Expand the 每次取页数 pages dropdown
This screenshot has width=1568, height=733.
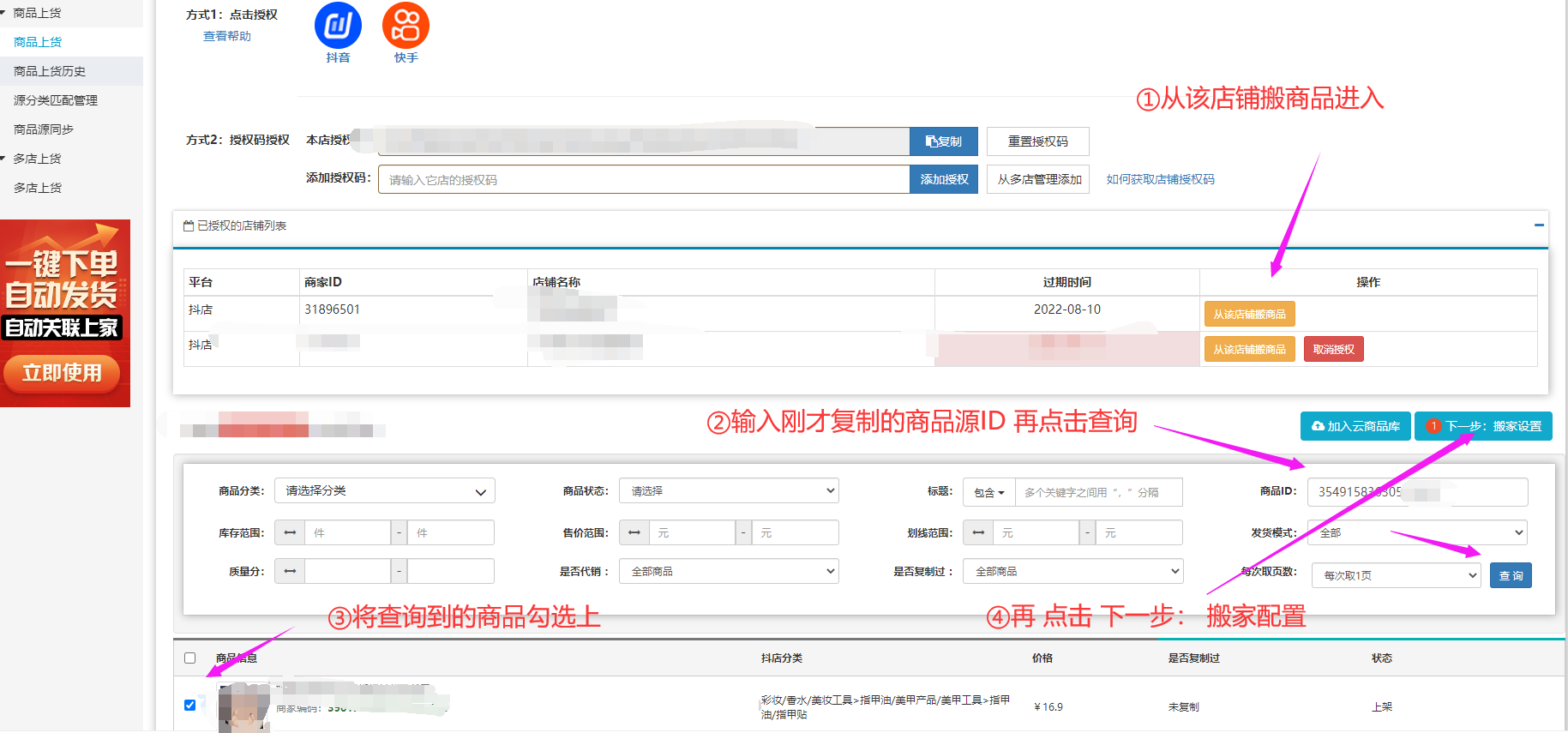click(x=1396, y=575)
